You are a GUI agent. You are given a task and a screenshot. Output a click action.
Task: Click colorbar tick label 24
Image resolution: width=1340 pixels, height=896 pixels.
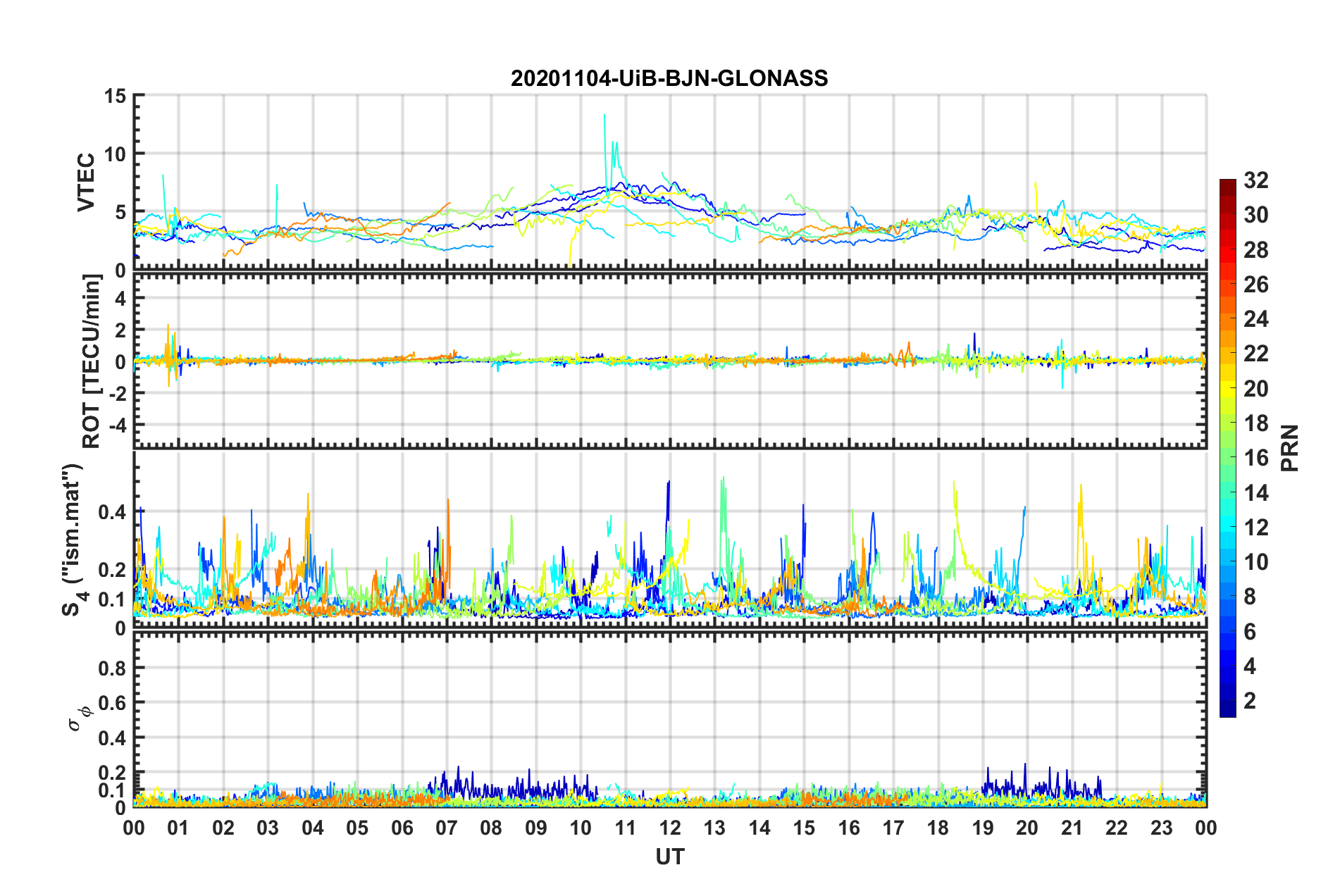coord(1255,319)
